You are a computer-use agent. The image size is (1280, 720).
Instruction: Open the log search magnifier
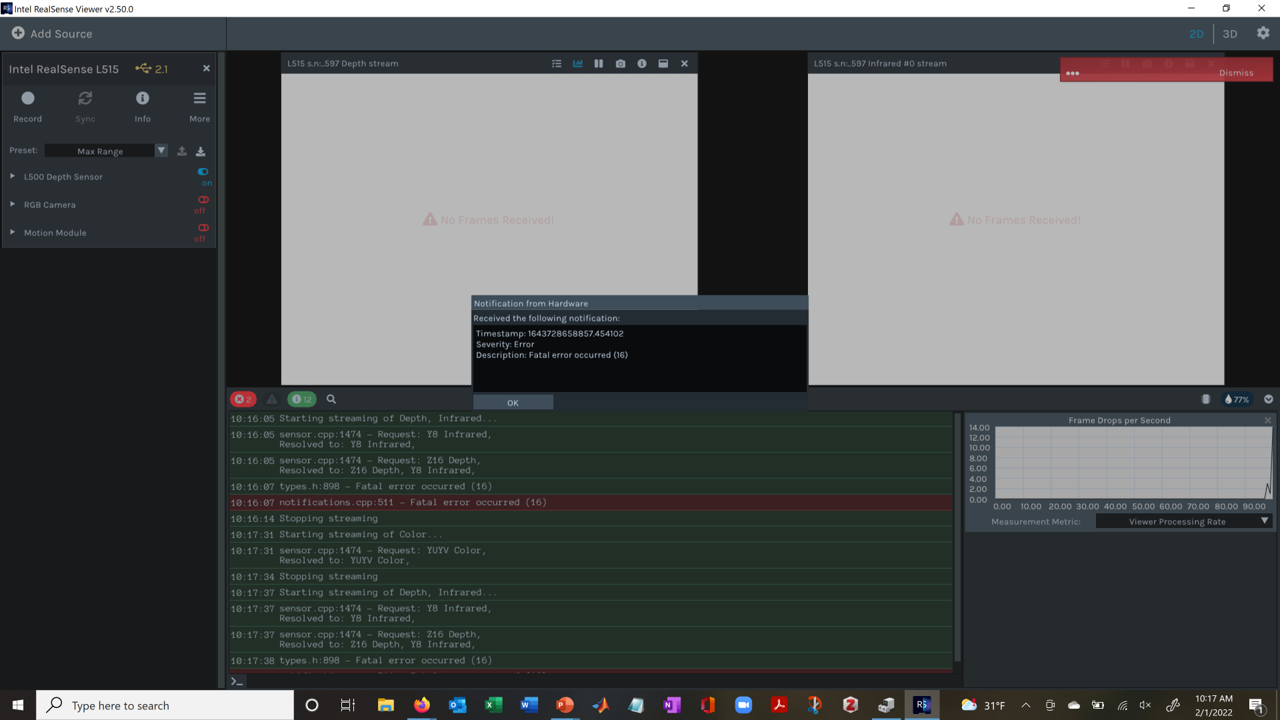[x=331, y=399]
